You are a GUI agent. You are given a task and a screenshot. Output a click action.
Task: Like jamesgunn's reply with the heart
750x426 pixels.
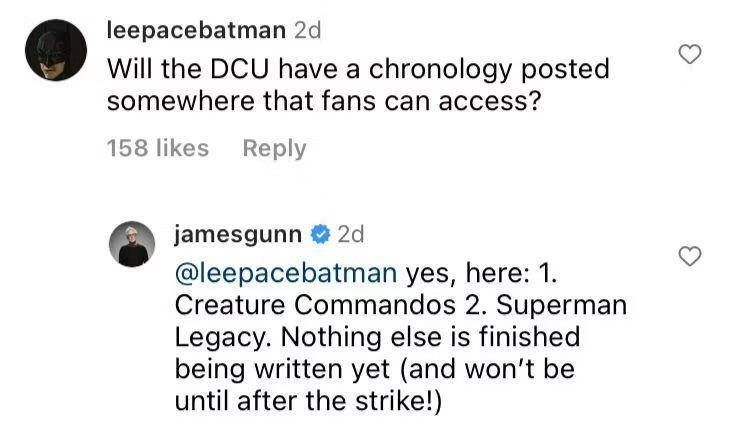[x=690, y=256]
